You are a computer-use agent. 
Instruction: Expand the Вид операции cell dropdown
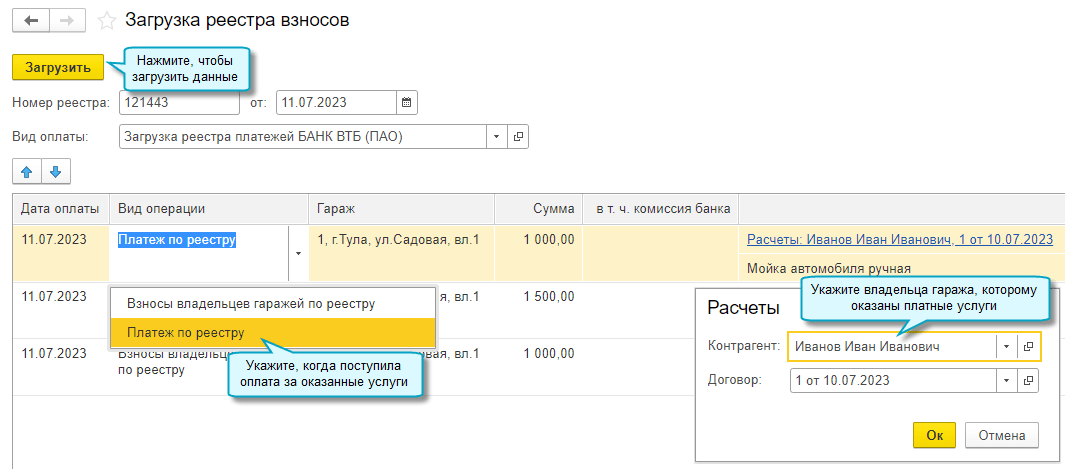pos(297,253)
